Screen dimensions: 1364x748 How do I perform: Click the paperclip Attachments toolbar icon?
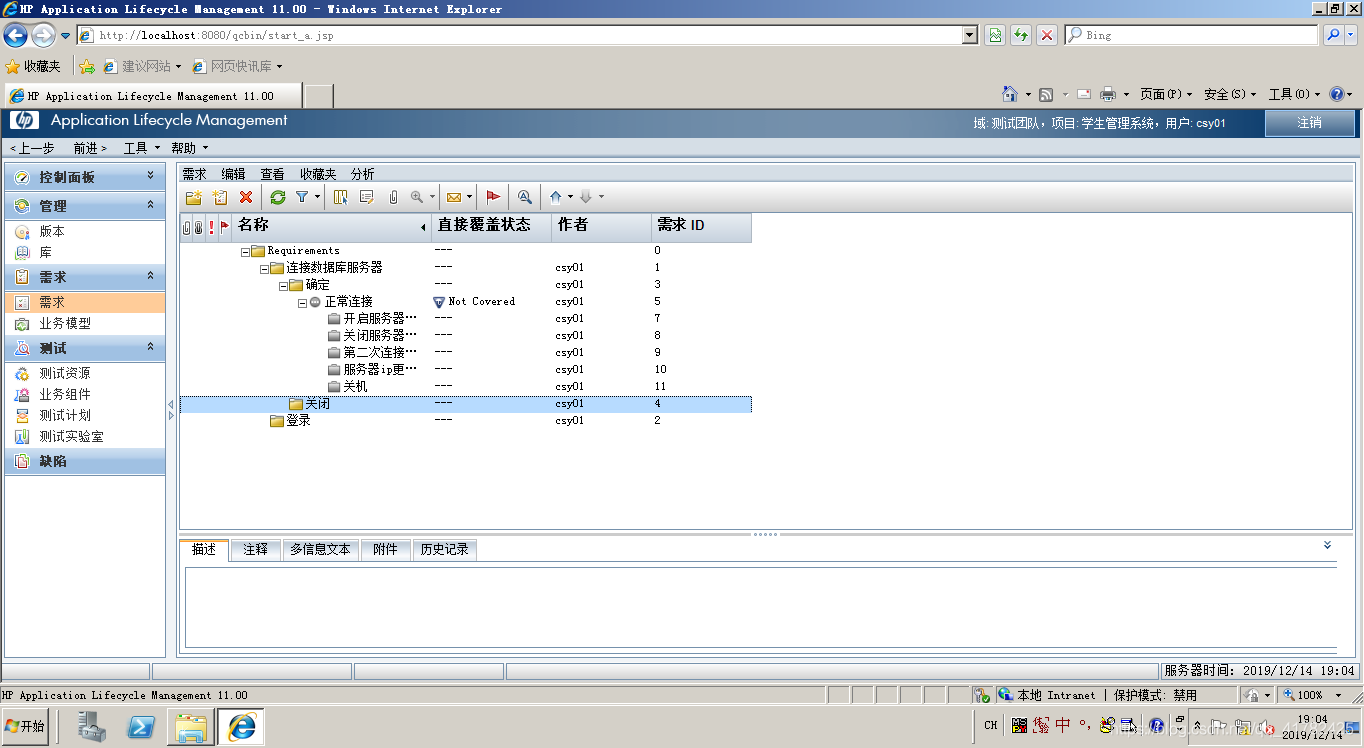pyautogui.click(x=393, y=197)
